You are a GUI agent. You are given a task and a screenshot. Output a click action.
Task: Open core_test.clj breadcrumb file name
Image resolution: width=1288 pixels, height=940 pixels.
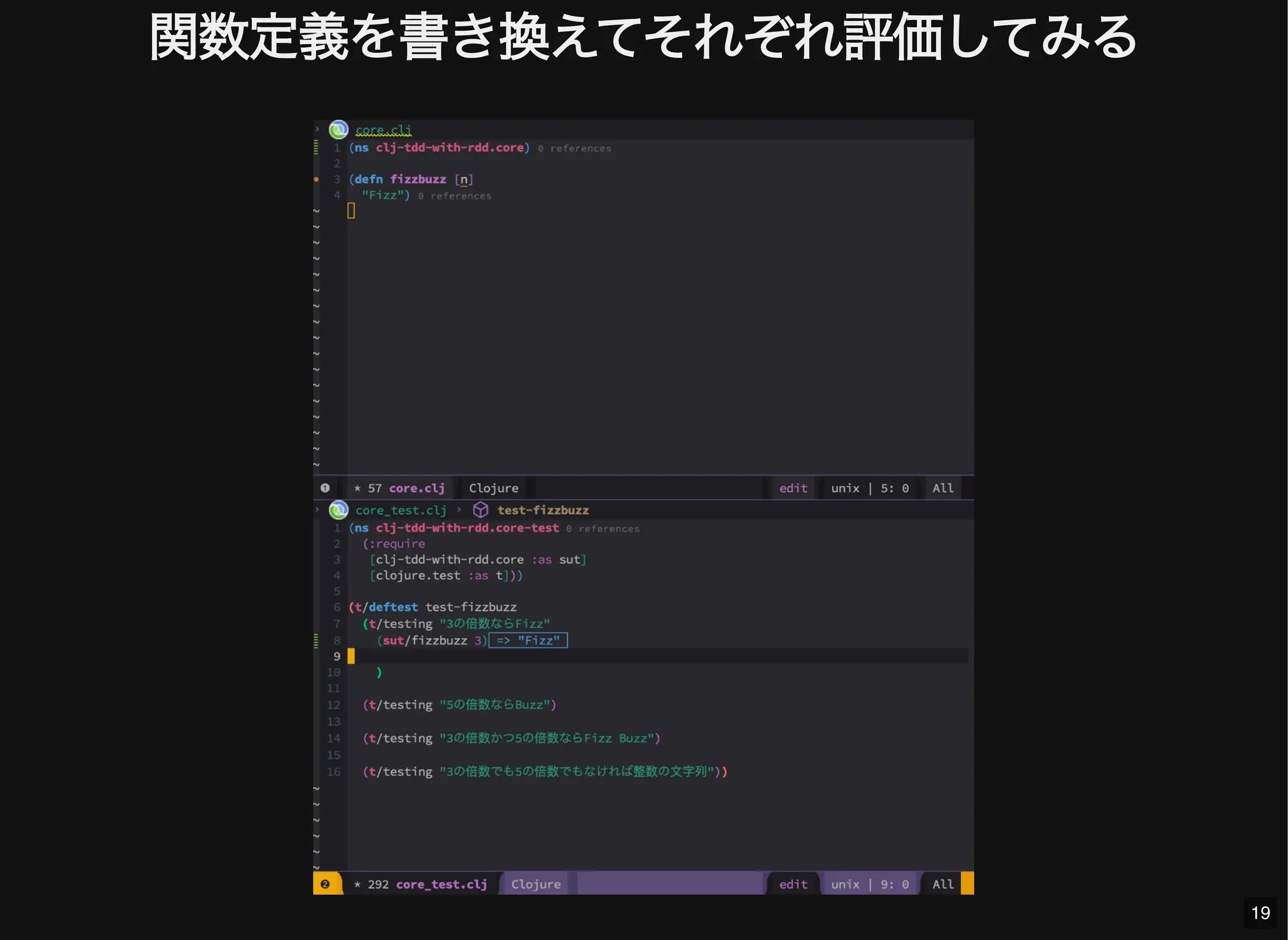[401, 510]
